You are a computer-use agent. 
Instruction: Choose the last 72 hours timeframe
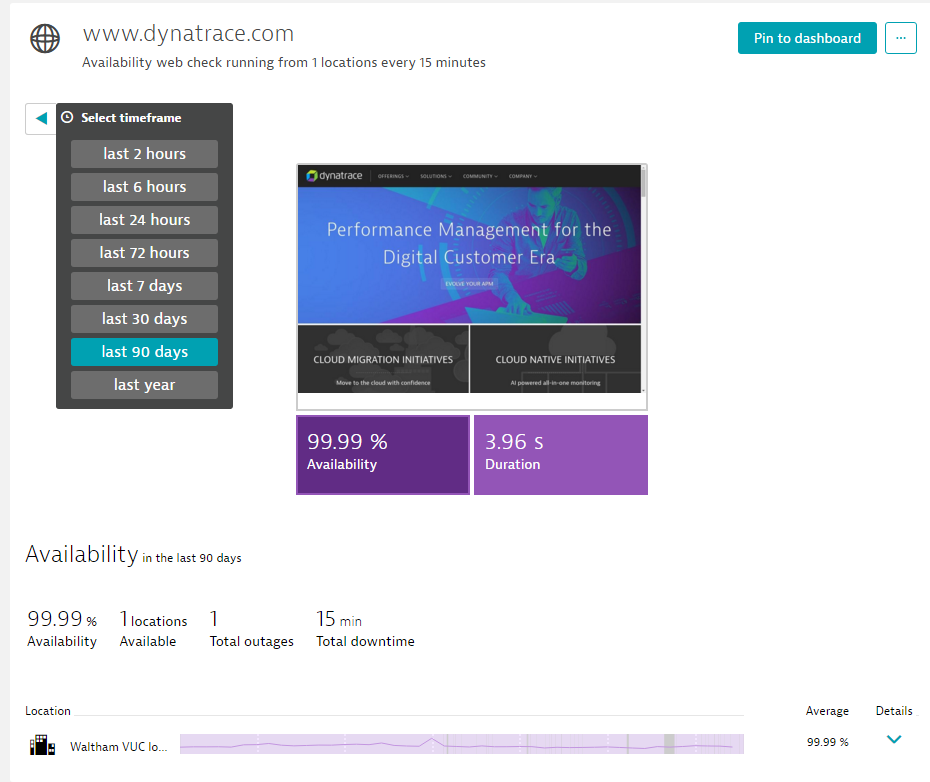point(144,253)
